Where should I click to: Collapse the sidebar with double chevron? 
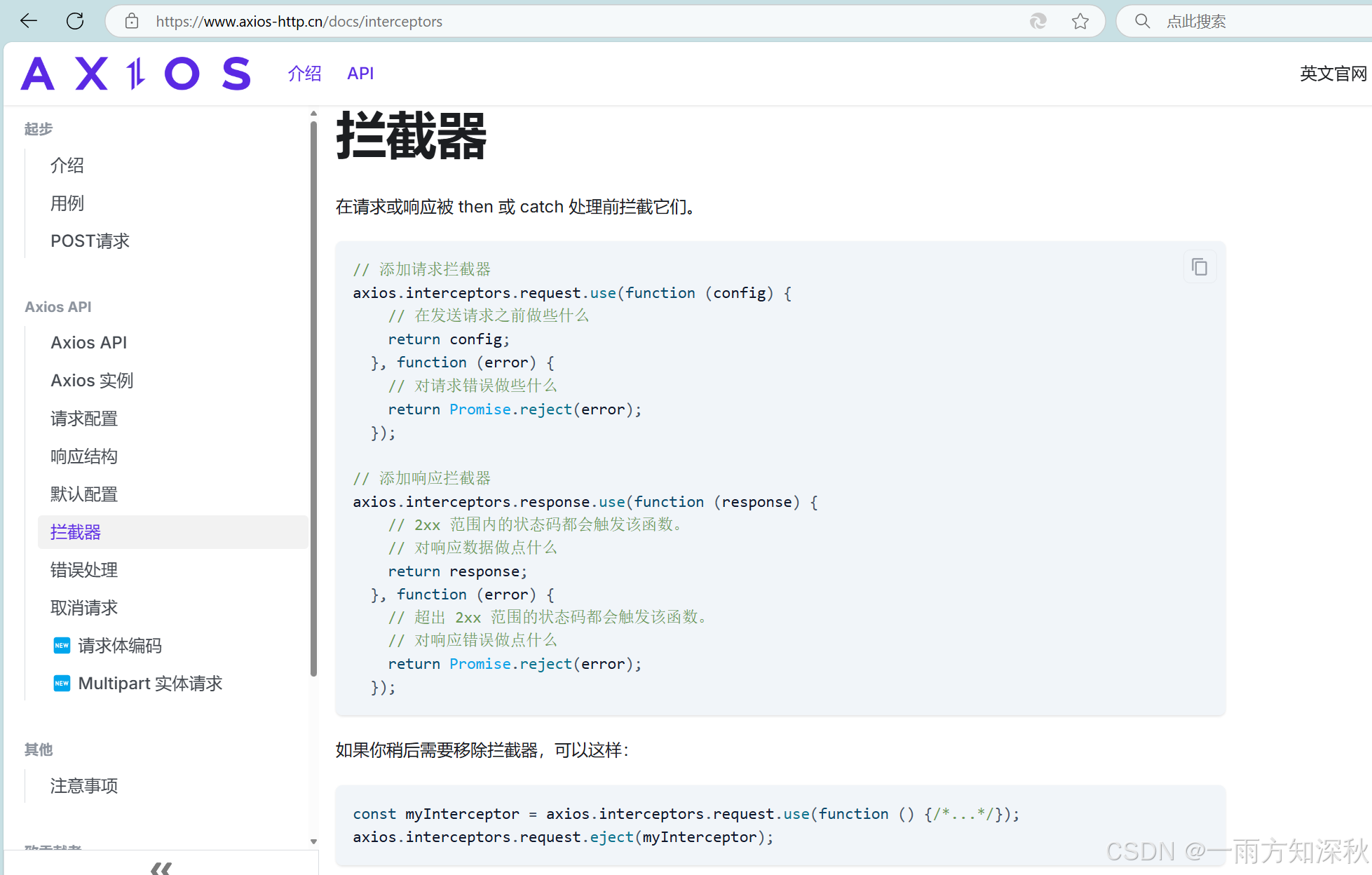[x=161, y=868]
